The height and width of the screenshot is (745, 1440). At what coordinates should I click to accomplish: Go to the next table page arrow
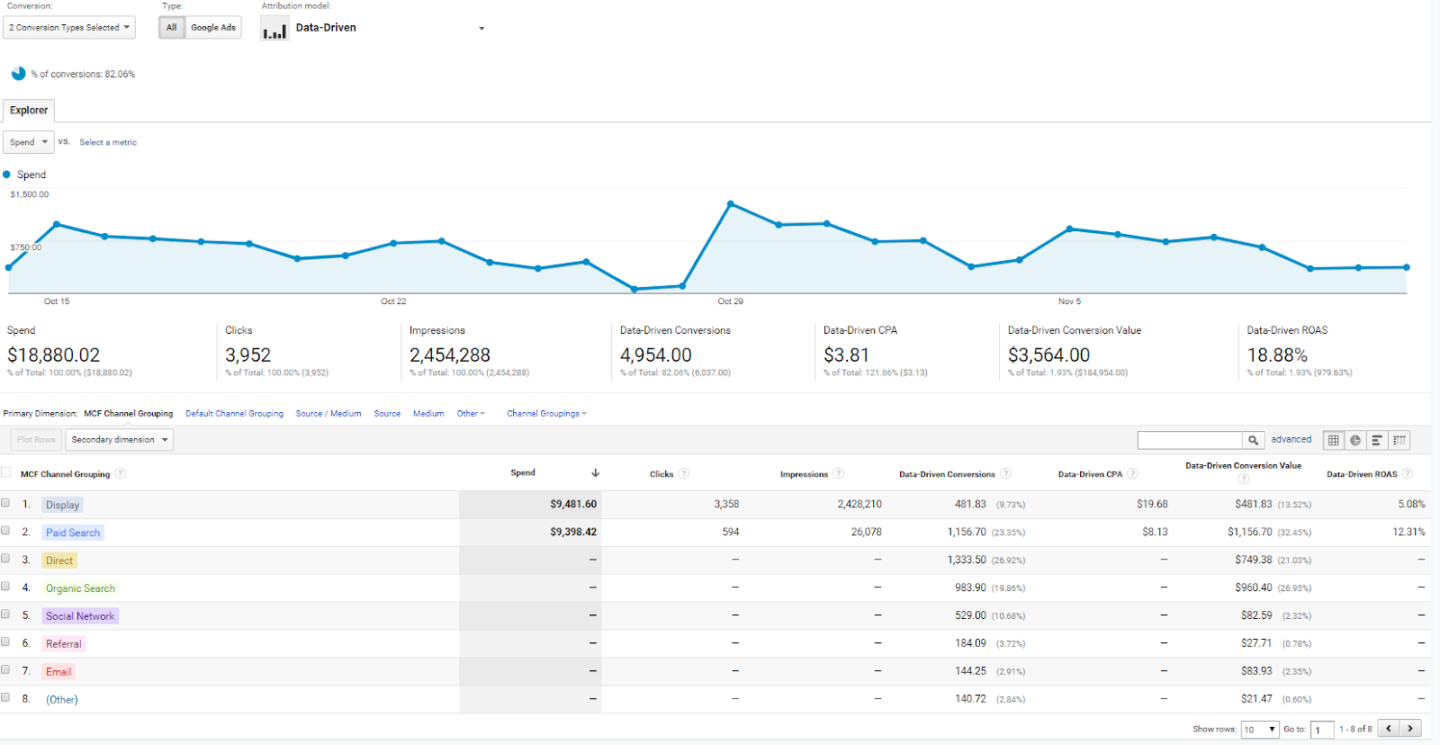tap(1409, 728)
